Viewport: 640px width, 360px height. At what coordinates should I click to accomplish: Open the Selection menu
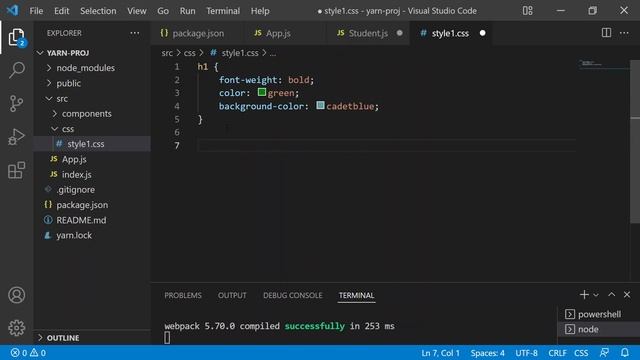[x=98, y=11]
